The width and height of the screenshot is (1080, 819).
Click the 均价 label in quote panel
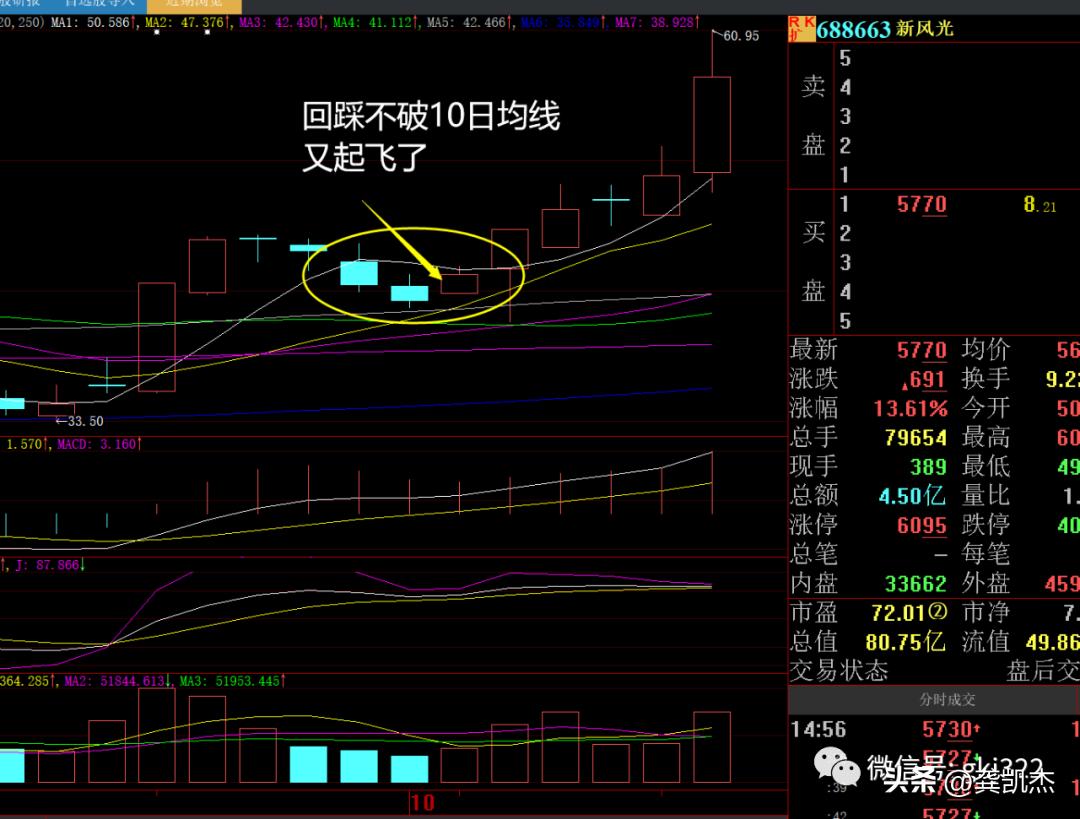click(x=985, y=350)
